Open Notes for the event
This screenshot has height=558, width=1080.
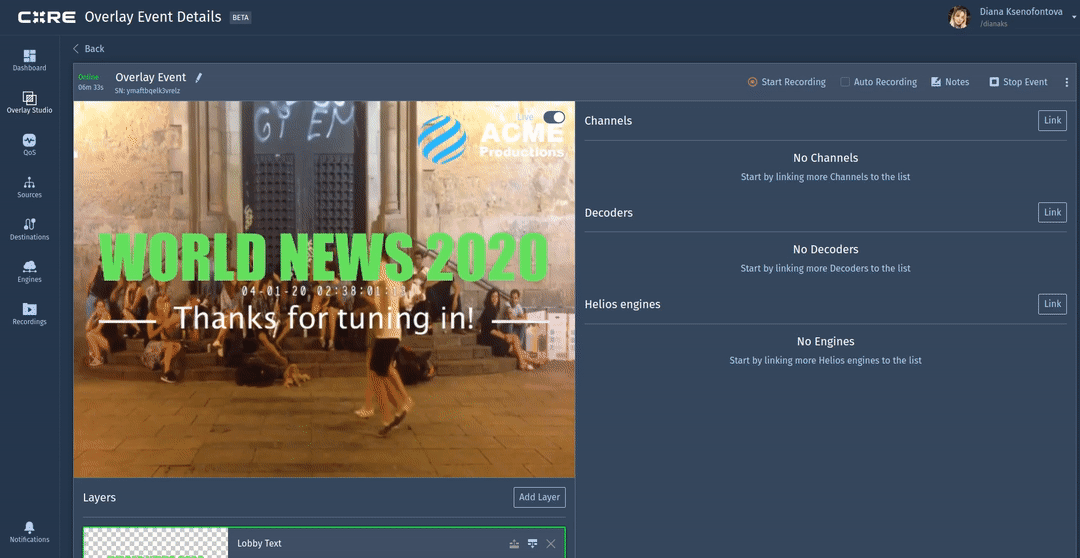point(950,82)
